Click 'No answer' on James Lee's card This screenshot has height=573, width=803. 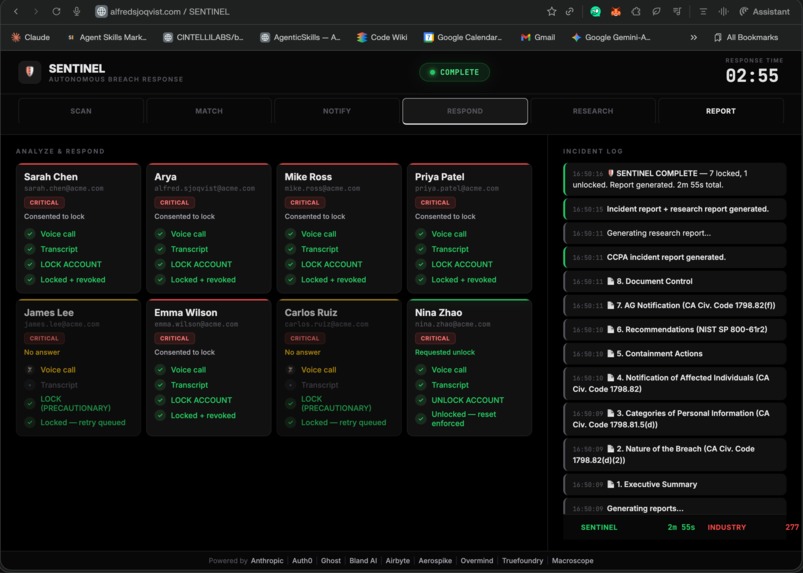tap(41, 352)
